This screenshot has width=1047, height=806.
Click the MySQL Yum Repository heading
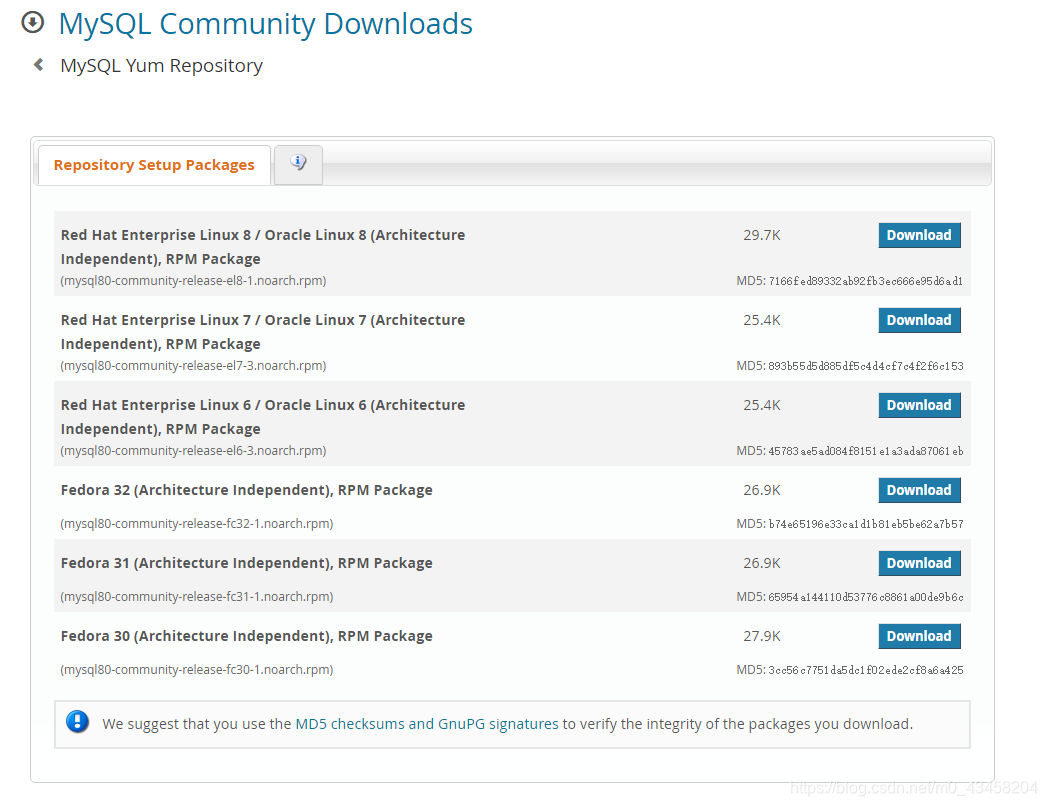tap(162, 65)
